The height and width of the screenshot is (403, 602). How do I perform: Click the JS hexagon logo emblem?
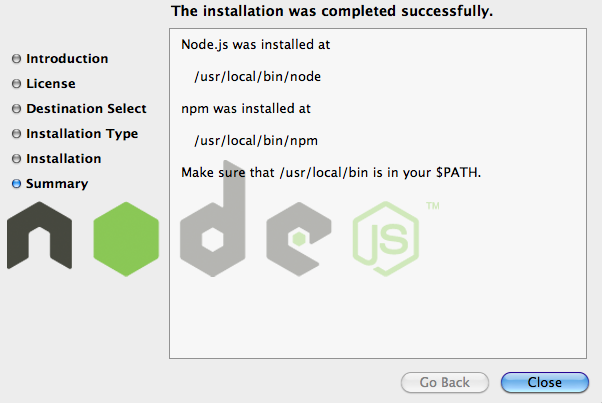(386, 239)
